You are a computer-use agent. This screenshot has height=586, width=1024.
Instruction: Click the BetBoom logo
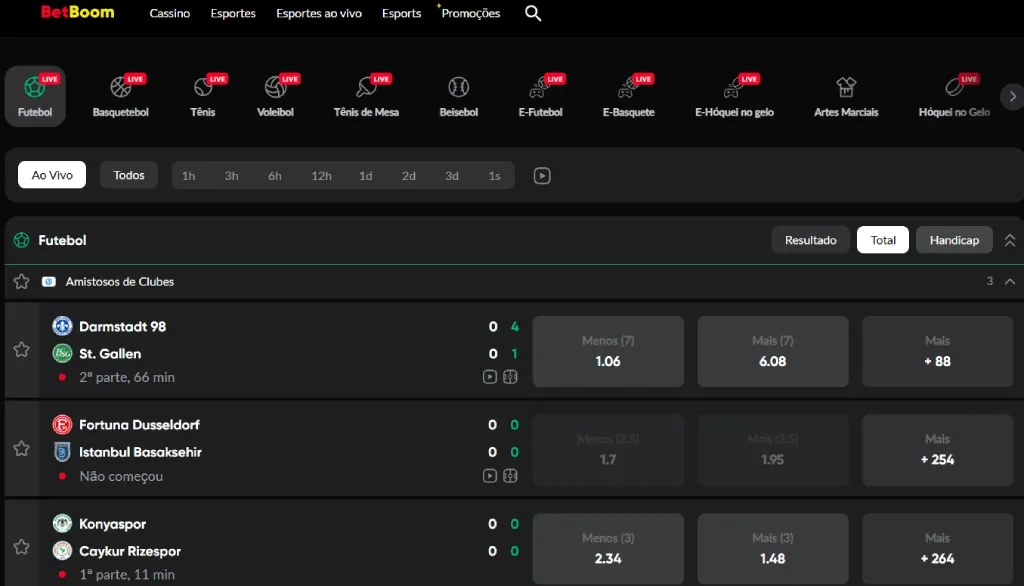(77, 12)
